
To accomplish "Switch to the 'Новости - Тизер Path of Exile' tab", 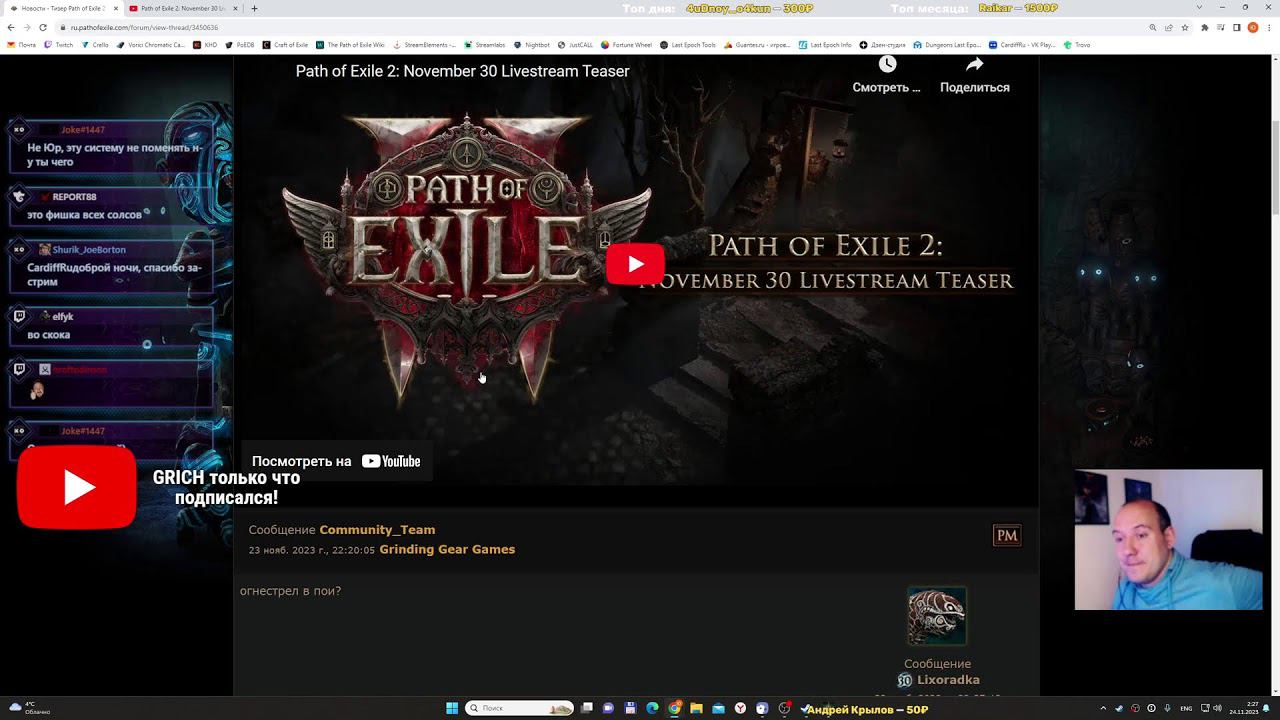I will tap(62, 8).
